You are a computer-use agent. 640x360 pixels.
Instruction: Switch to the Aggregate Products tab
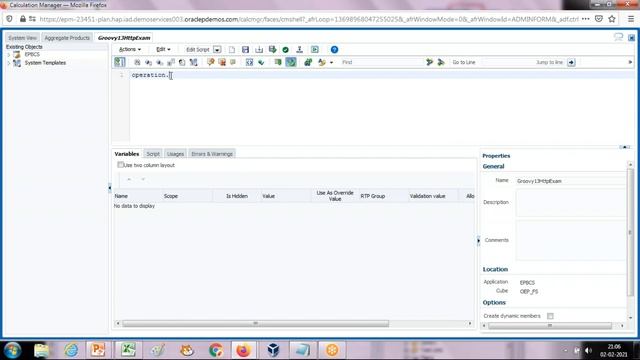(67, 38)
